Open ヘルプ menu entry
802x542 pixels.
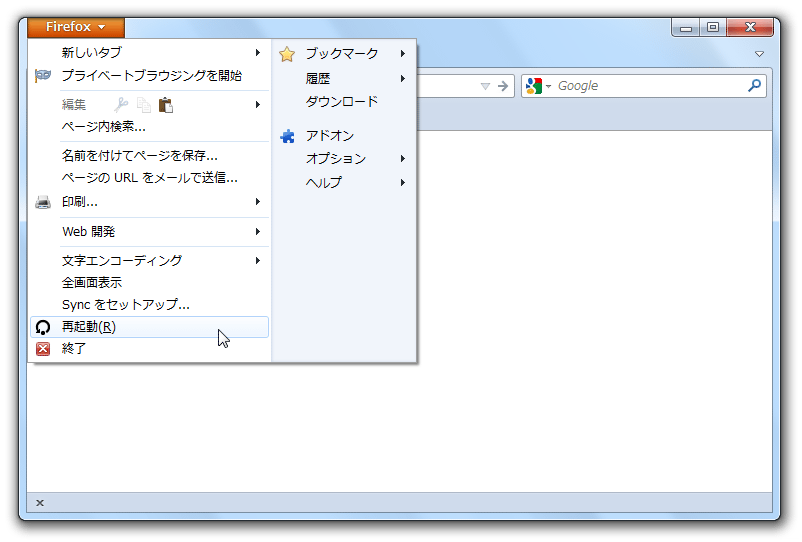point(345,183)
